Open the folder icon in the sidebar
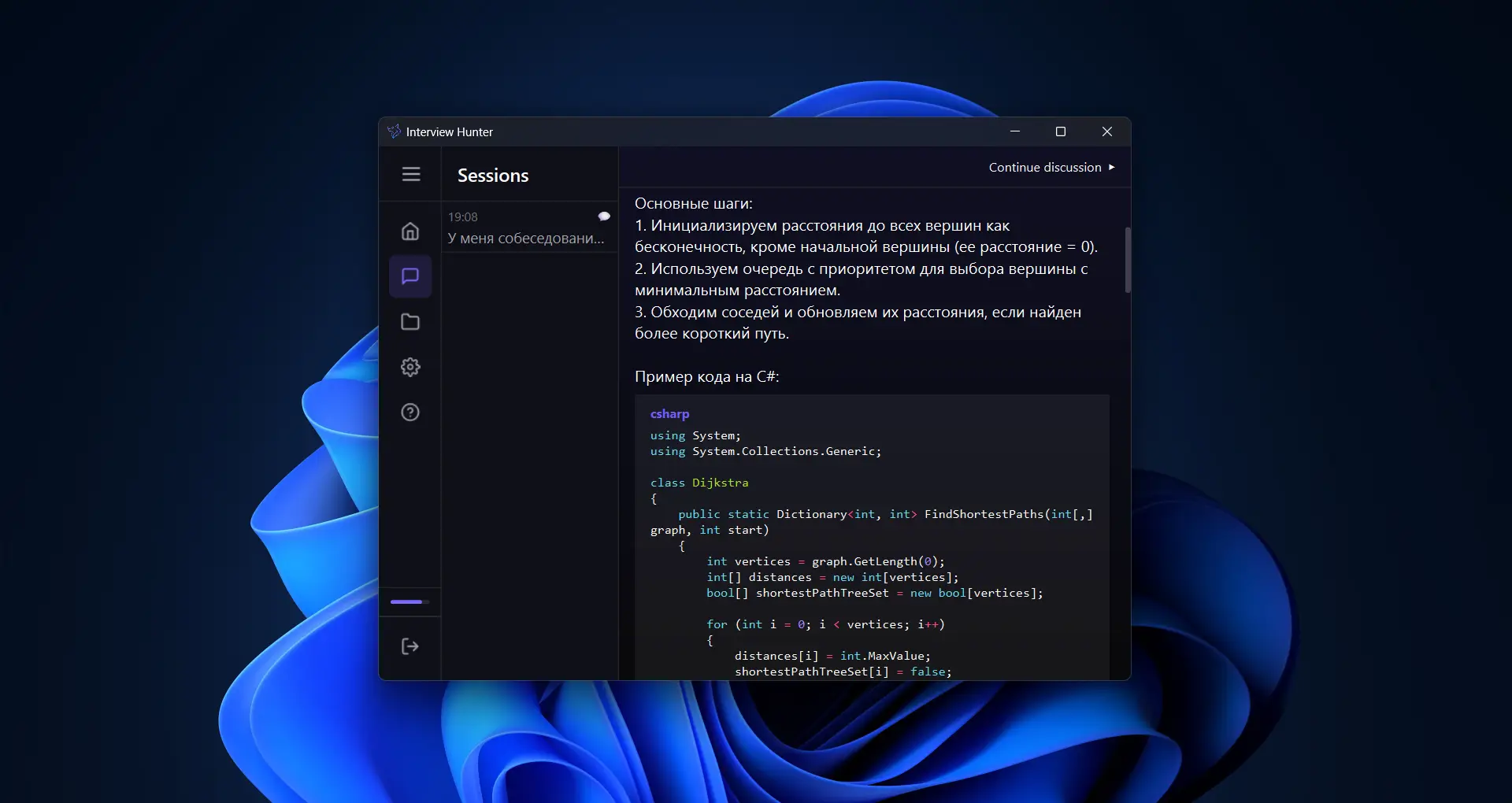The image size is (1512, 803). 410,322
